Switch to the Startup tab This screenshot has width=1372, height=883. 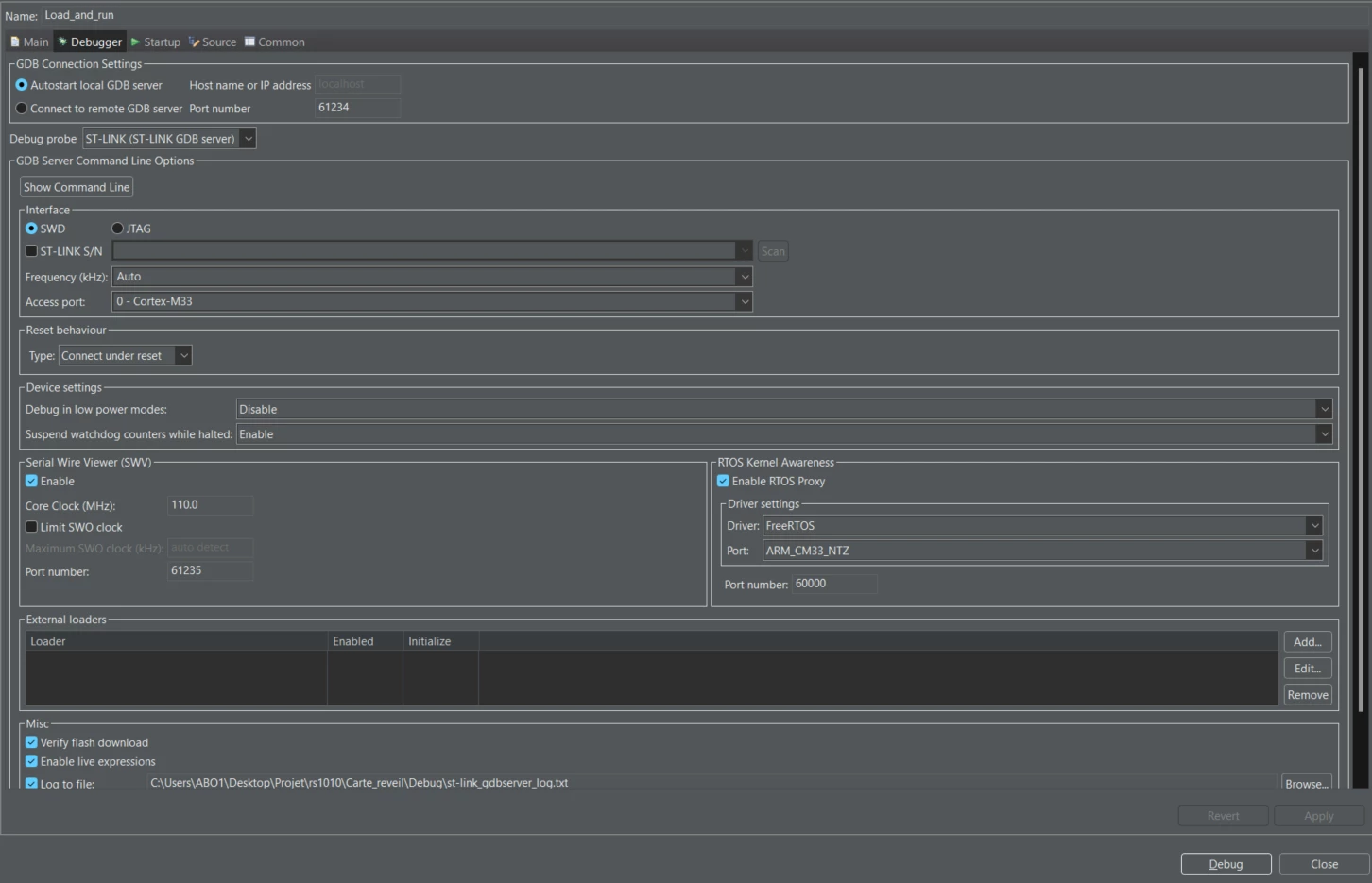(156, 42)
